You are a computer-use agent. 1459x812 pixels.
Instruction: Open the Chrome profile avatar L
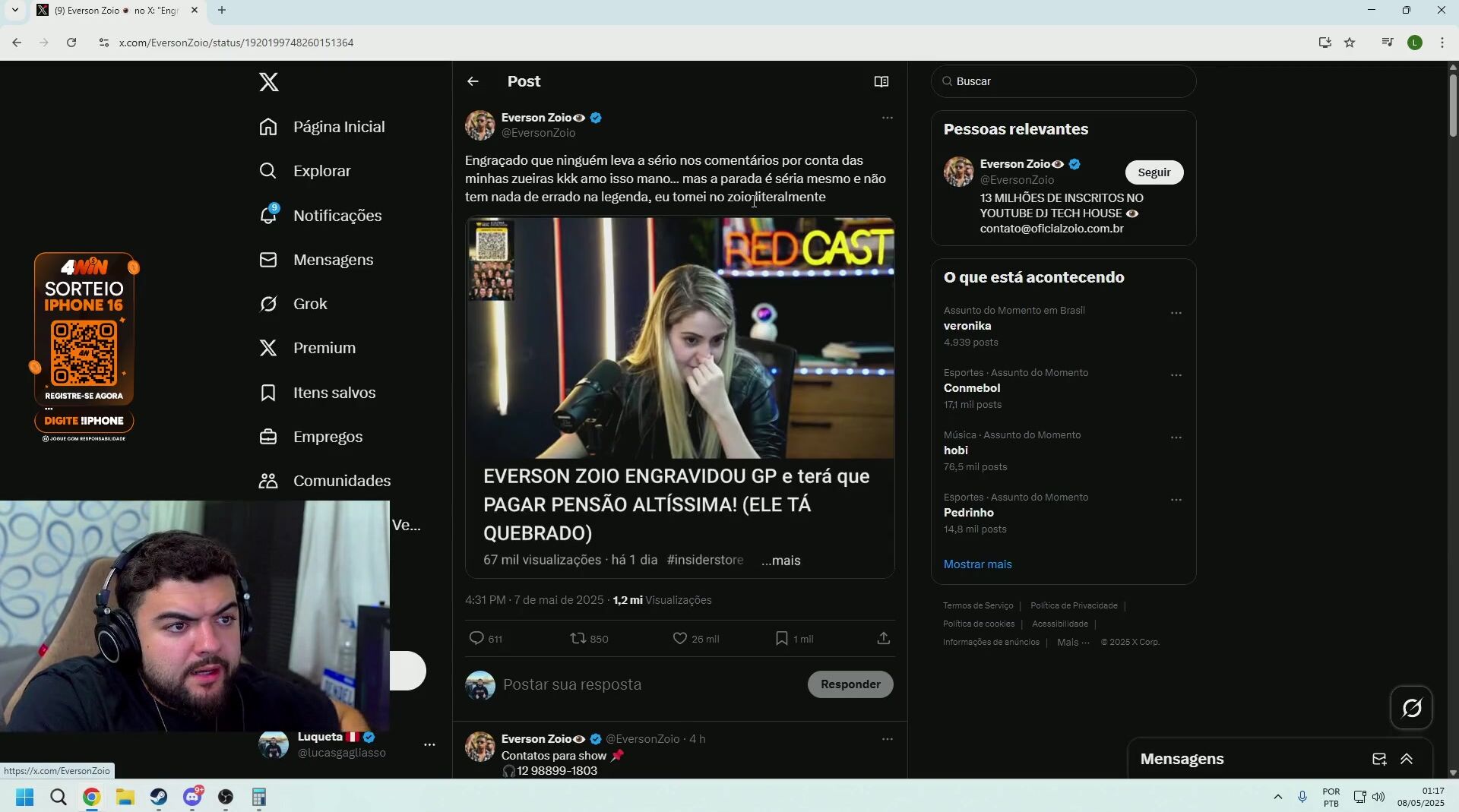click(1414, 43)
